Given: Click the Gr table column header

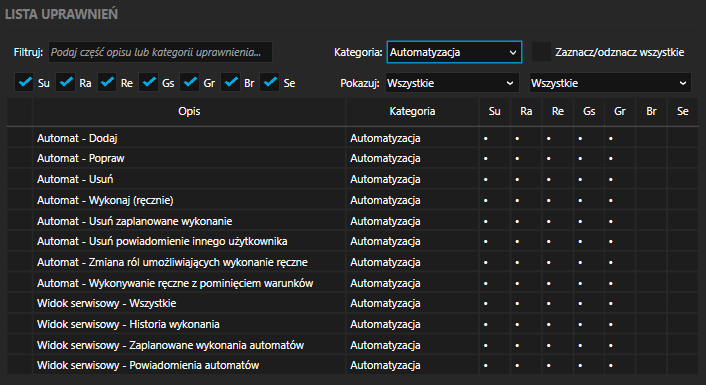Looking at the screenshot, I should tap(620, 112).
